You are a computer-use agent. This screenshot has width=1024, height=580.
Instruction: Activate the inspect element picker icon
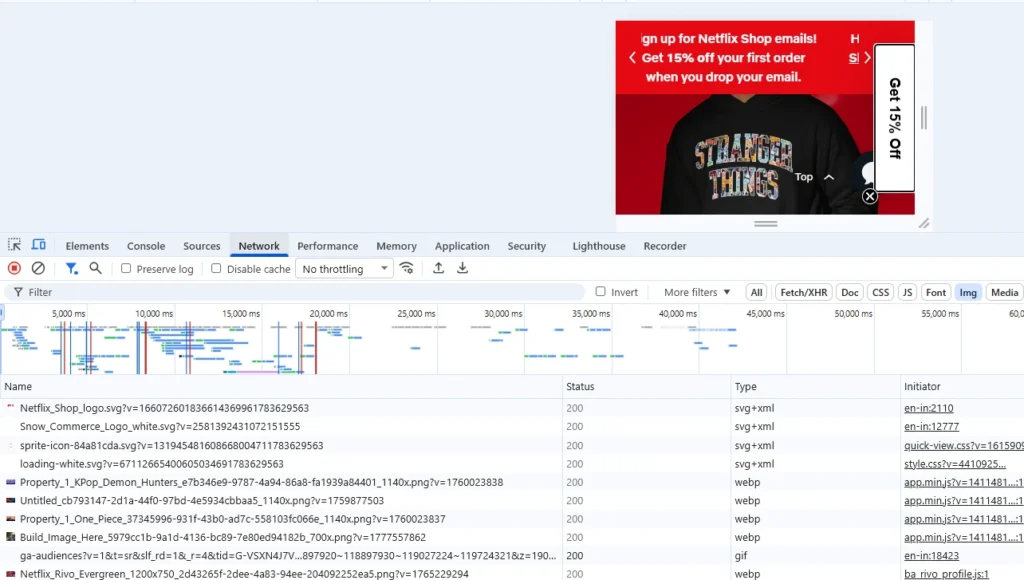pos(14,245)
